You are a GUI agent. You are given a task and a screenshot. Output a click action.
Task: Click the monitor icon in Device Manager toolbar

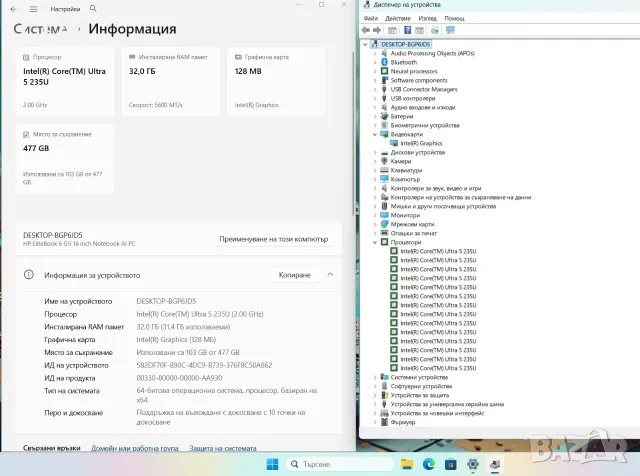click(x=450, y=30)
